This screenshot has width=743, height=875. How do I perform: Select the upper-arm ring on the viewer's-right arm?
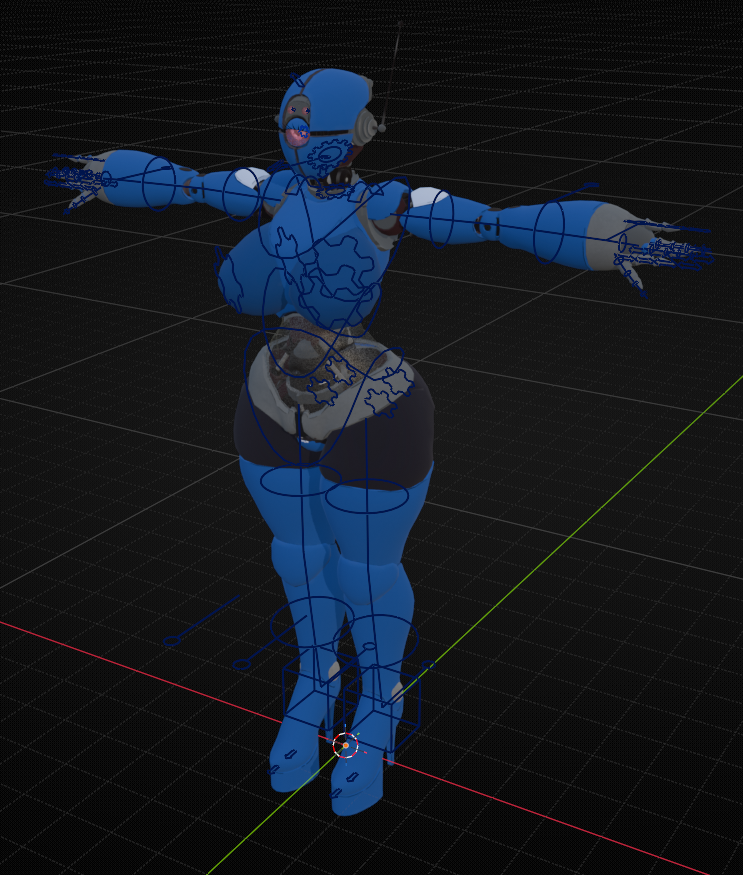[x=440, y=219]
